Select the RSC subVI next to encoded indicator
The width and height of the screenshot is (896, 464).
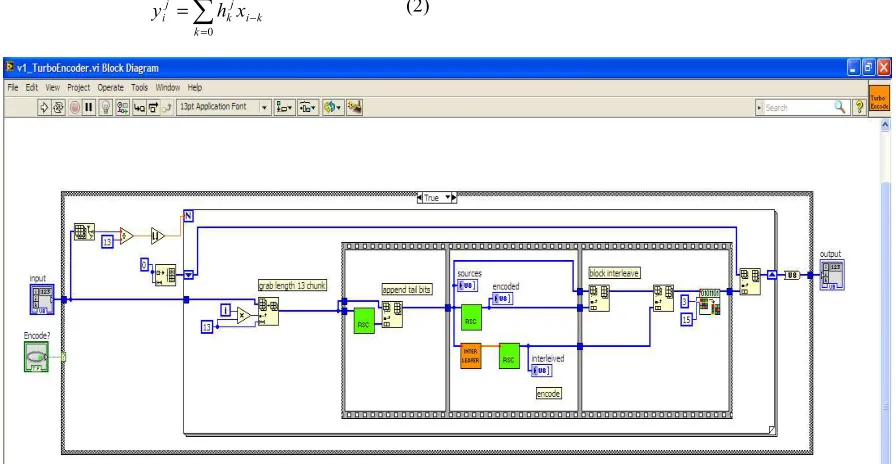pos(471,317)
